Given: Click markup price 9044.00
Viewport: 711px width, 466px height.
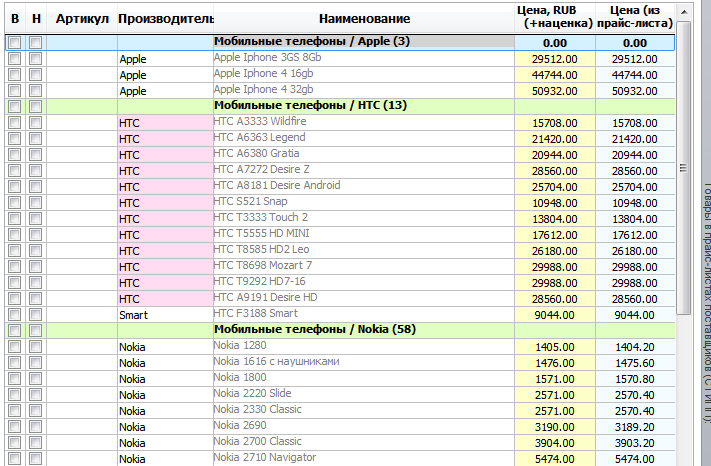Looking at the screenshot, I should pos(555,315).
